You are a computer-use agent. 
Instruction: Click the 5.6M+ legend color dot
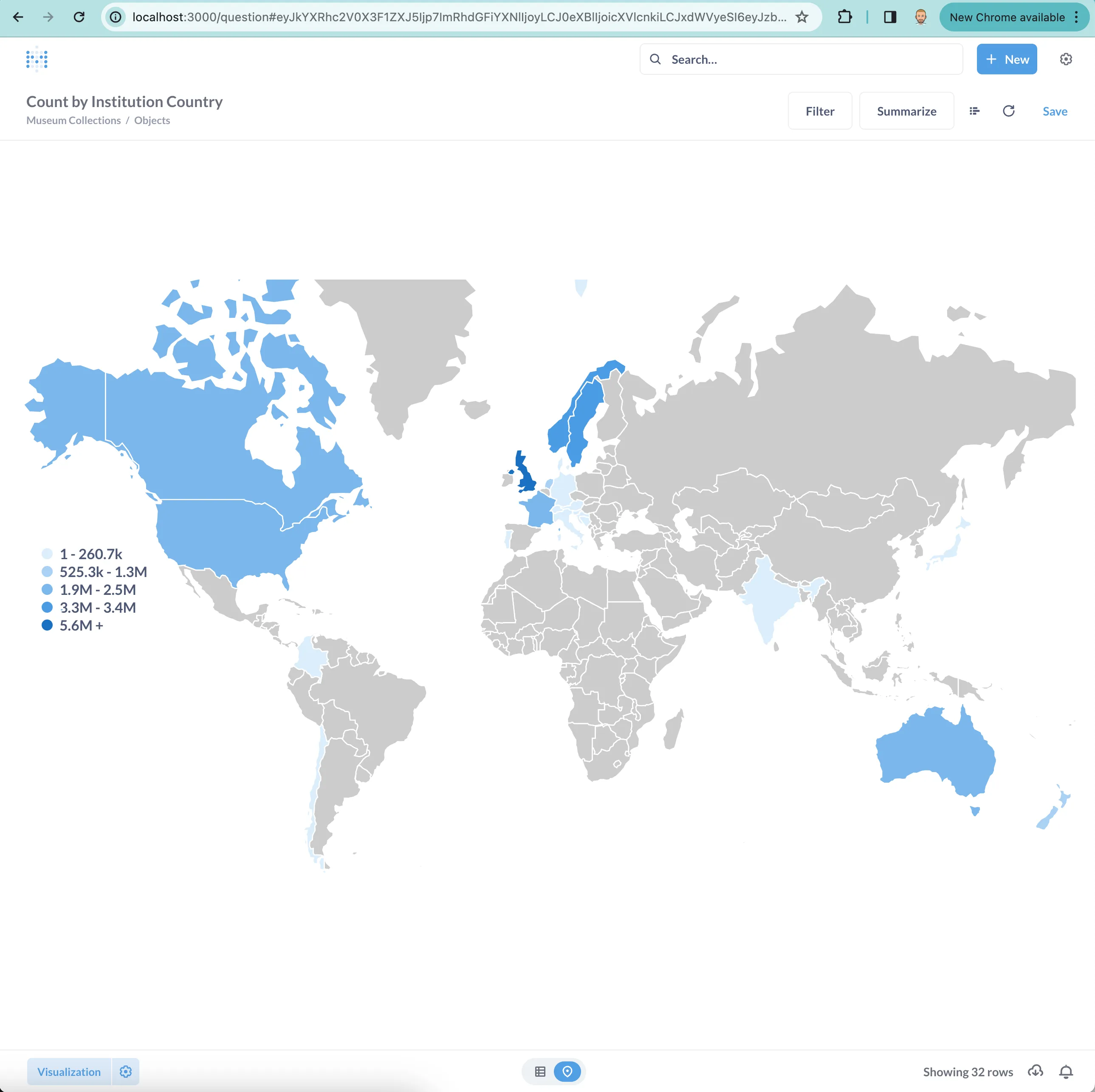pos(48,625)
